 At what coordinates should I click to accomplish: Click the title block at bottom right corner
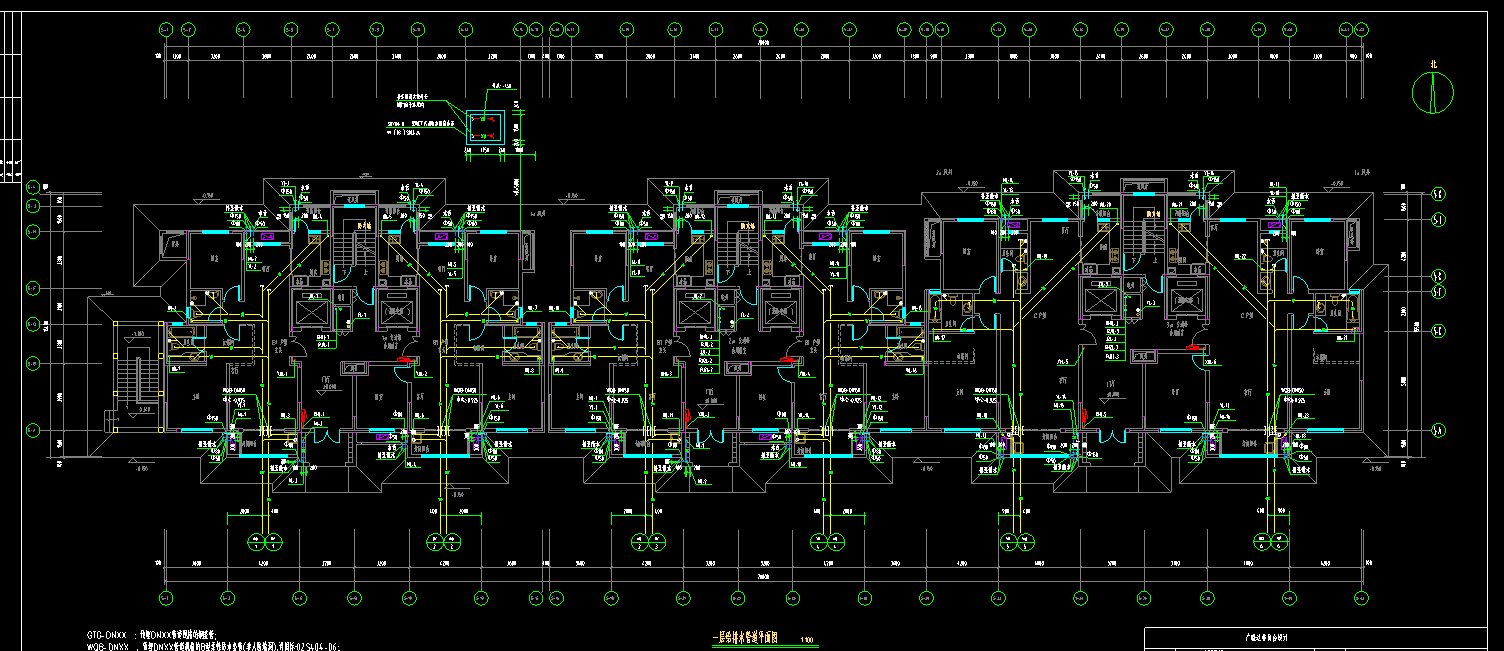(x=1320, y=639)
